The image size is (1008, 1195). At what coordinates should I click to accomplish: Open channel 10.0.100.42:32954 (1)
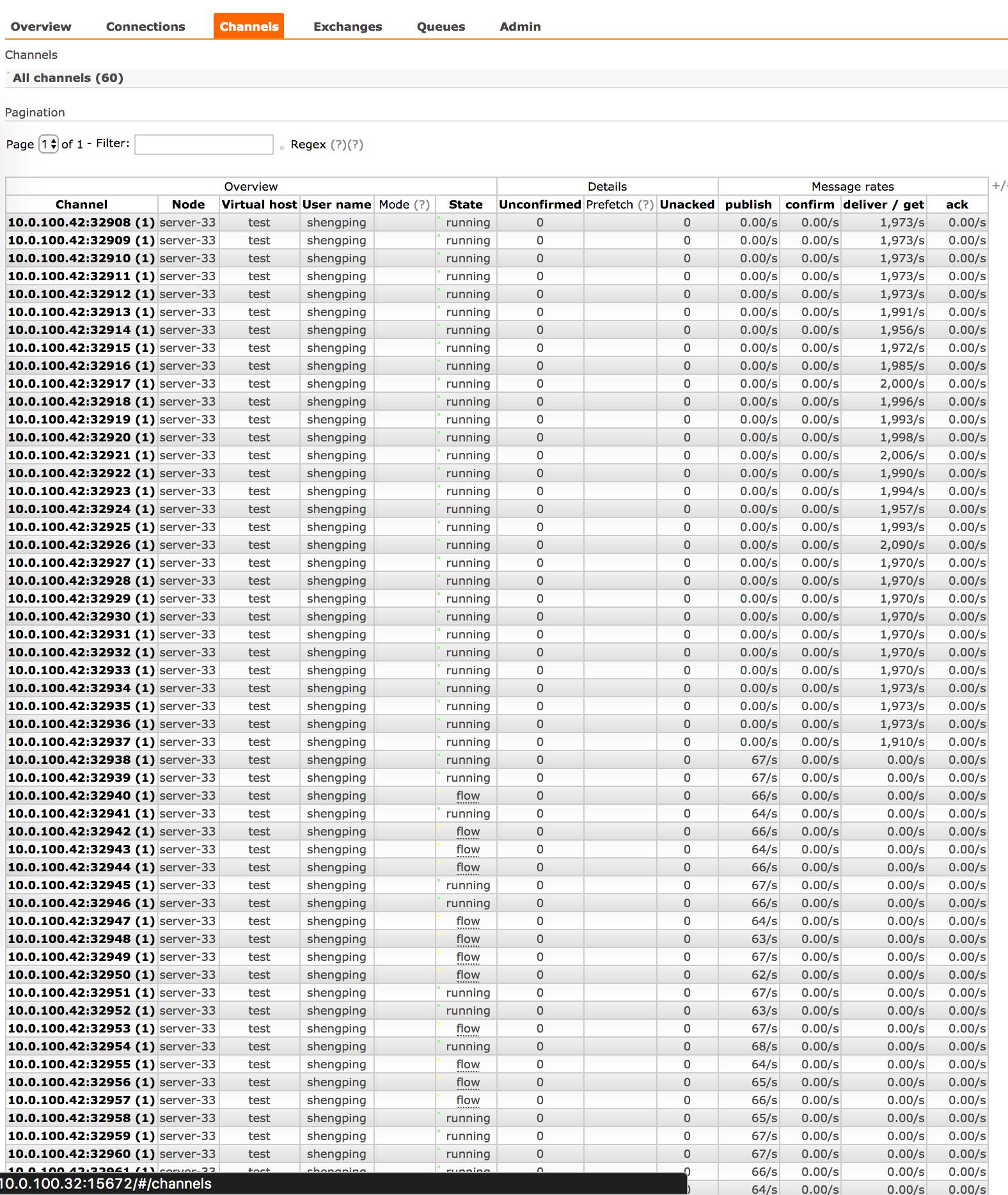click(81, 1047)
